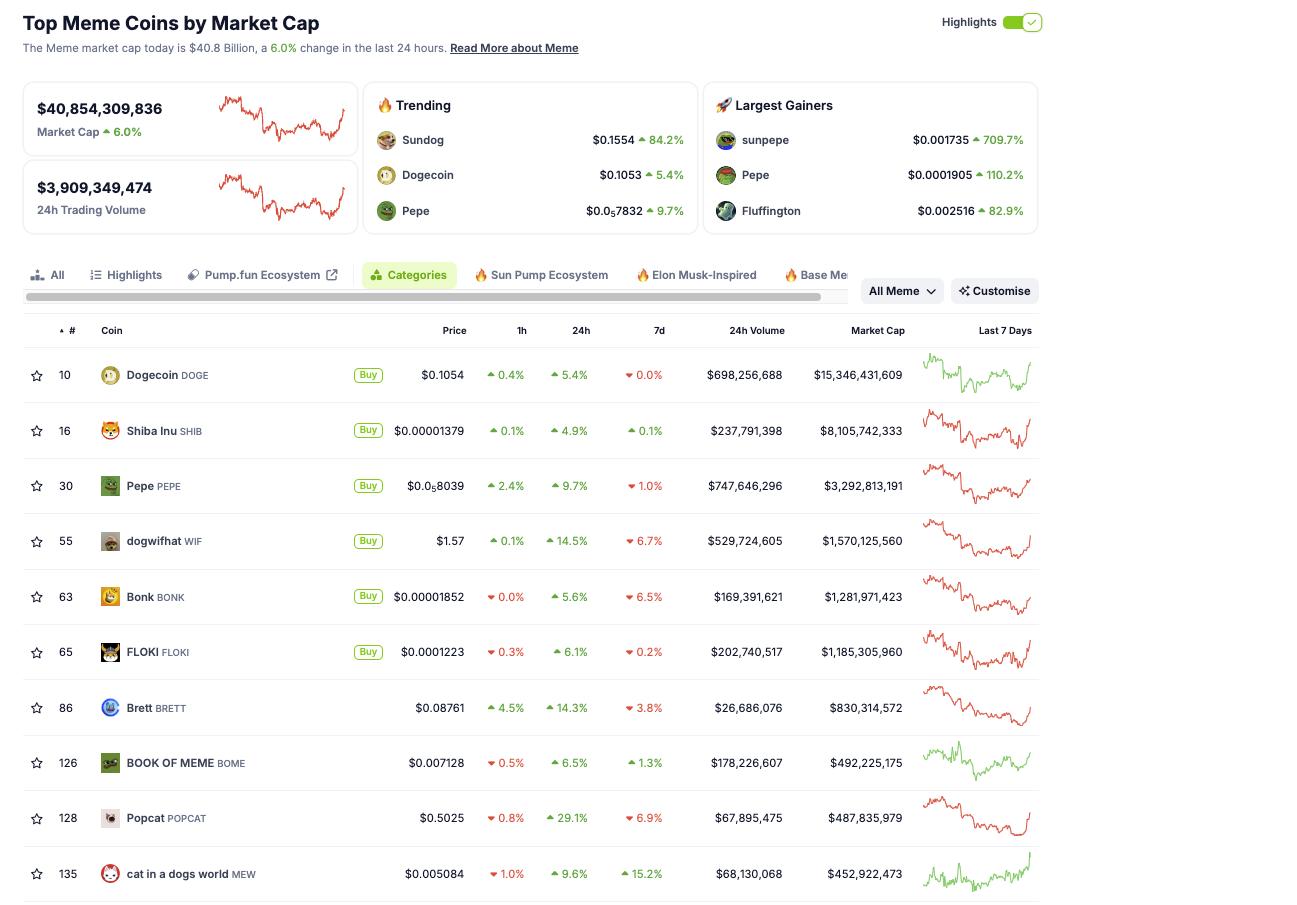Image resolution: width=1297 pixels, height=905 pixels.
Task: Click the fire icon next to Trending
Action: [x=386, y=105]
